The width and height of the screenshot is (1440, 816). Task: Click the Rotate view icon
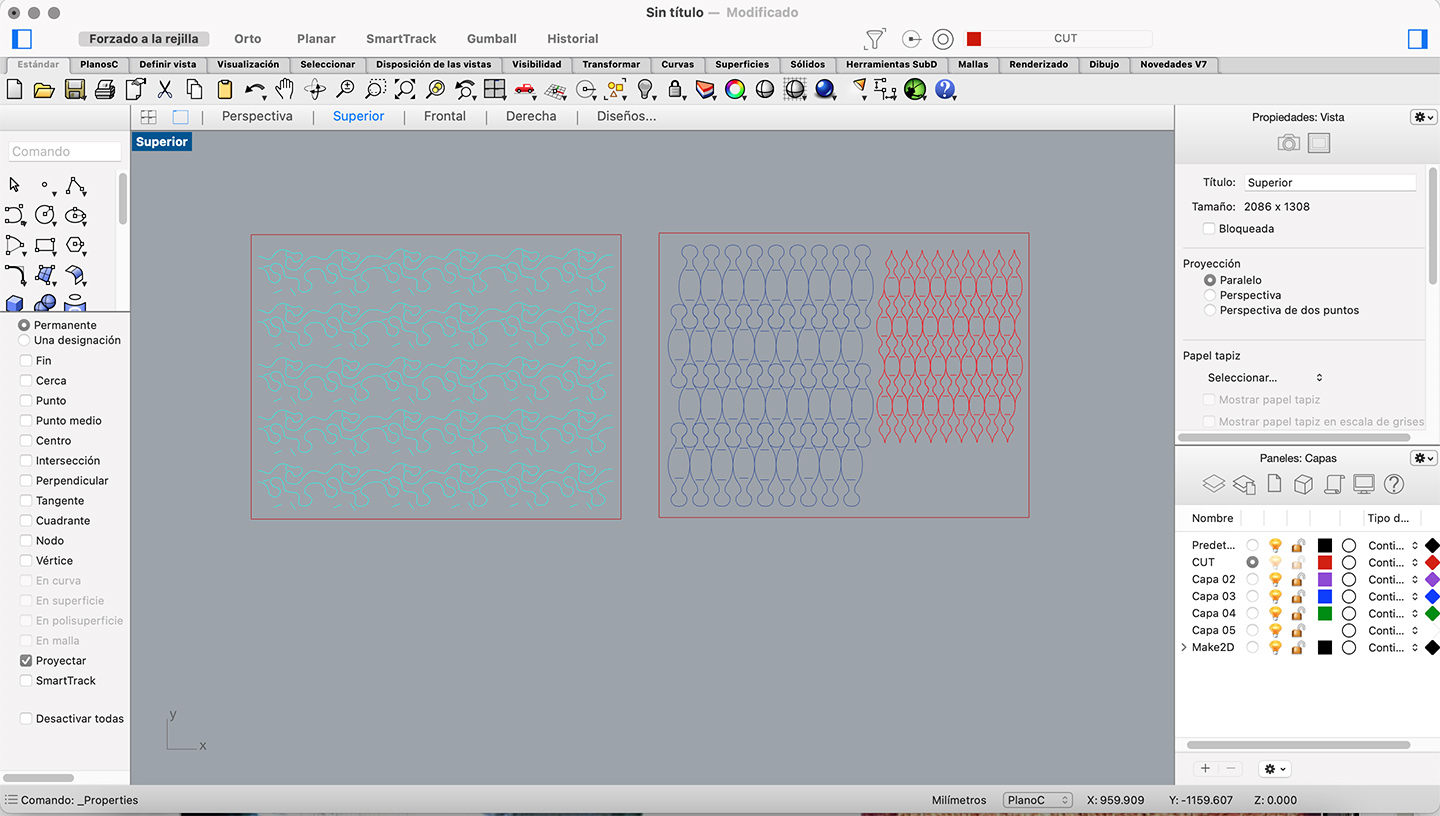[x=315, y=90]
